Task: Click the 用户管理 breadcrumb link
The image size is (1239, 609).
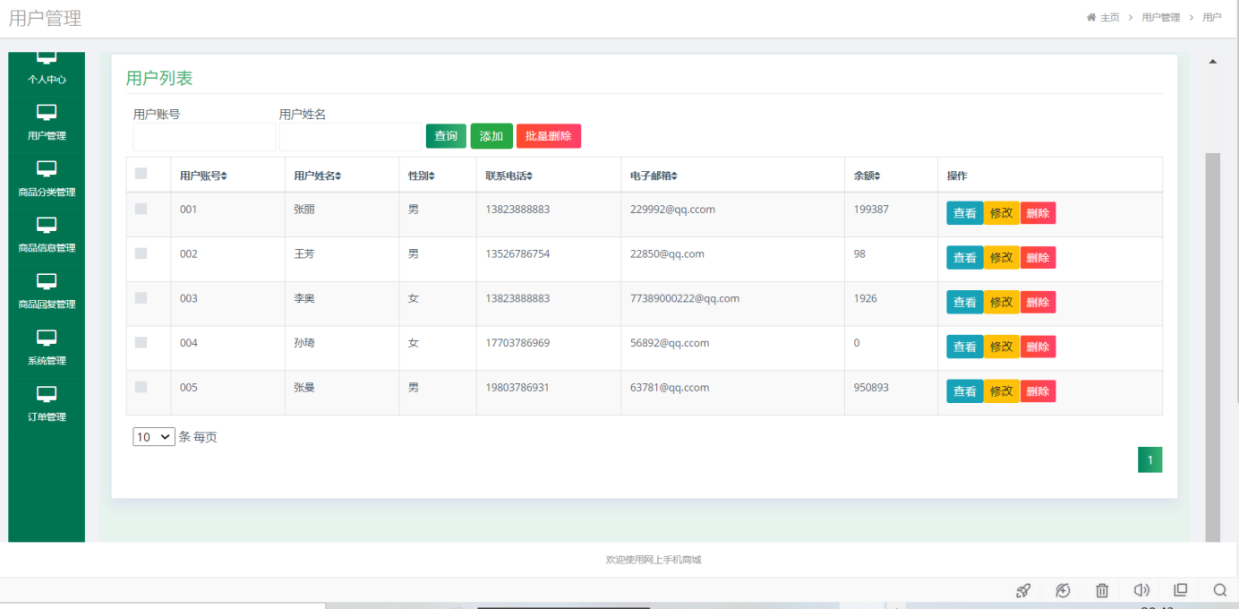Action: coord(1161,18)
